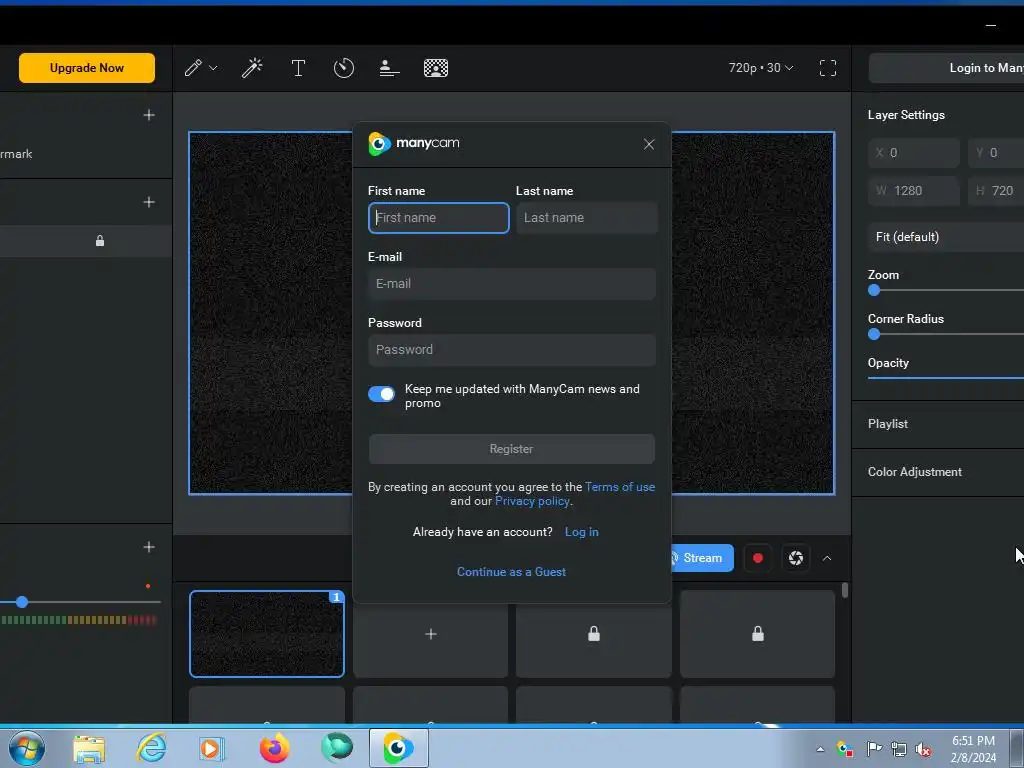Screen dimensions: 1024x768
Task: Open the 720p 30 resolution dropdown
Action: tap(761, 68)
